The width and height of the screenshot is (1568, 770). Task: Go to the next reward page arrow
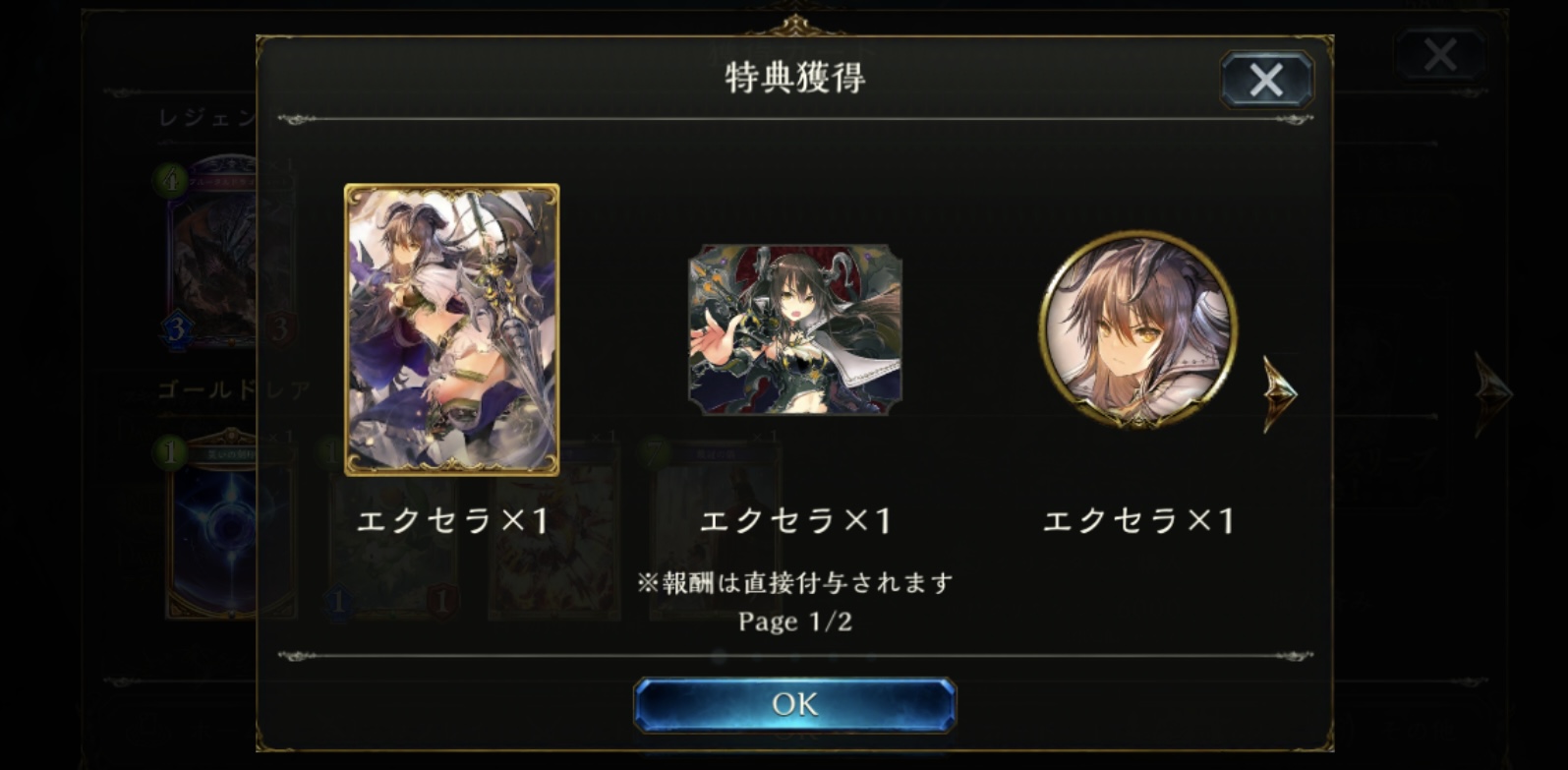coord(1280,393)
